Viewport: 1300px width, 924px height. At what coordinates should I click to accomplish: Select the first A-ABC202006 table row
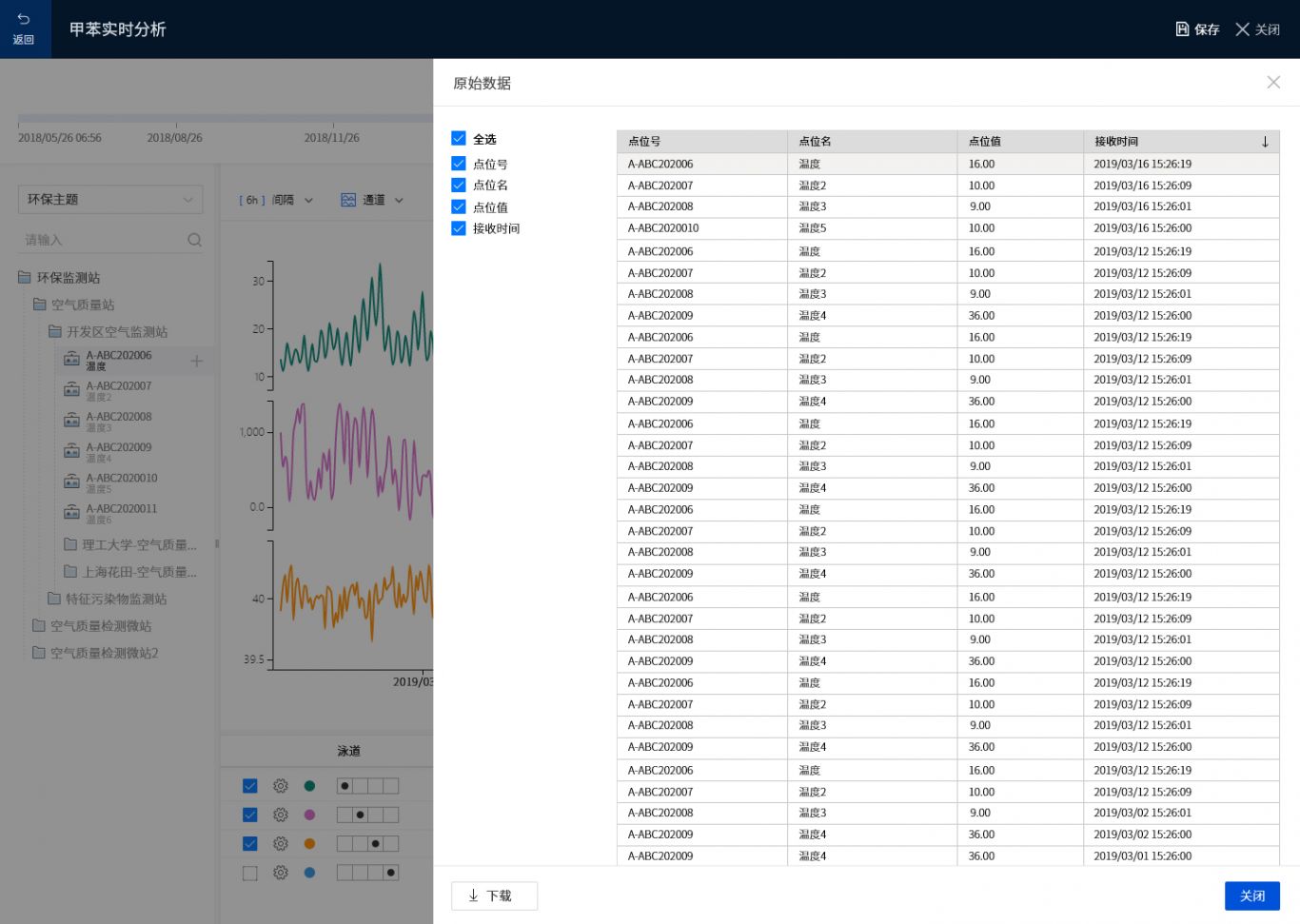click(x=948, y=164)
